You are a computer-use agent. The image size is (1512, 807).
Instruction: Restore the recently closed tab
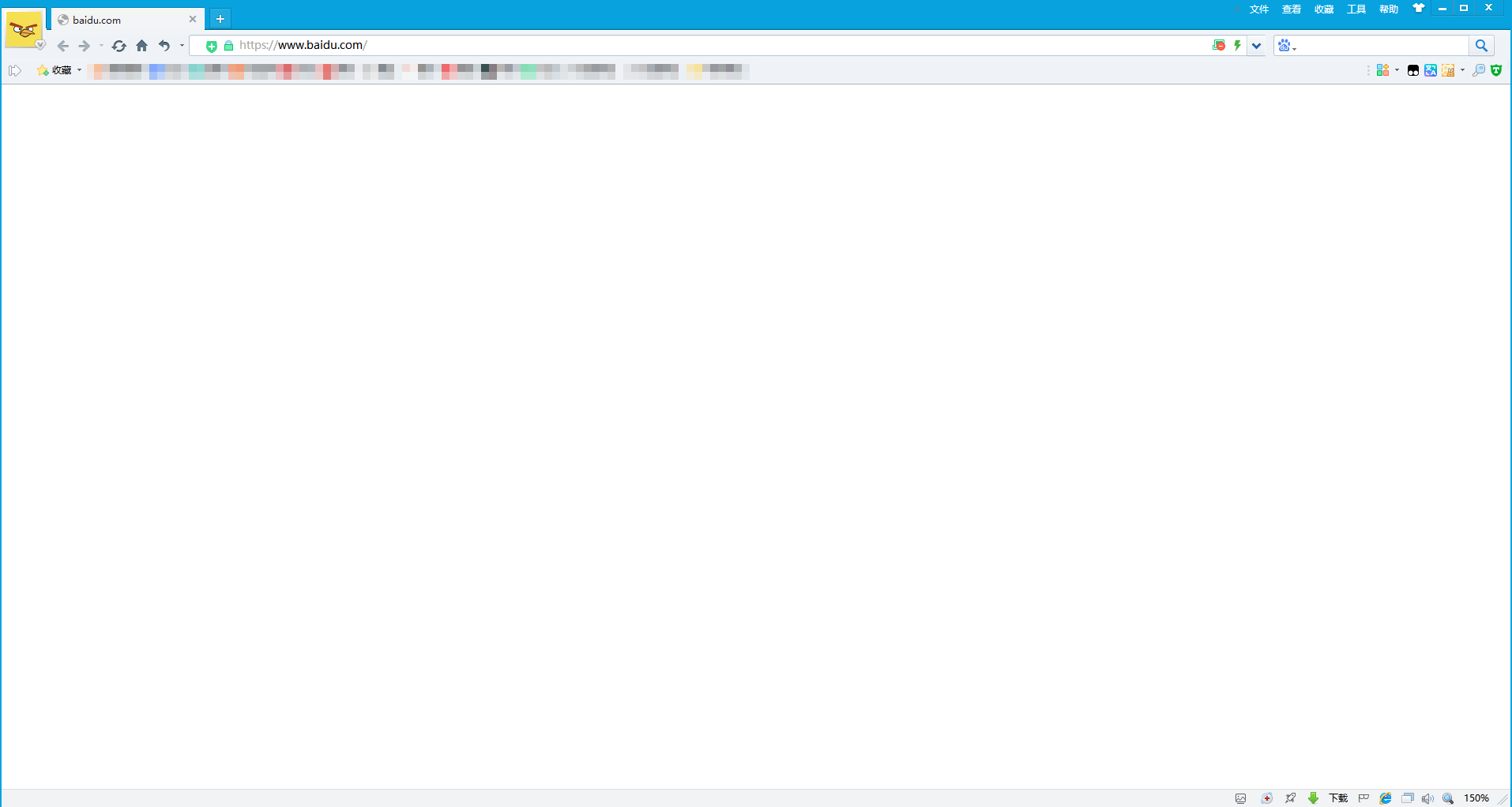(x=164, y=46)
